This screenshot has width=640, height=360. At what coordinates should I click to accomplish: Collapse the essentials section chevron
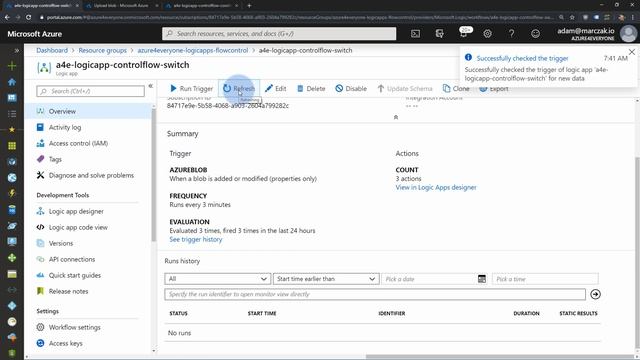point(396,117)
